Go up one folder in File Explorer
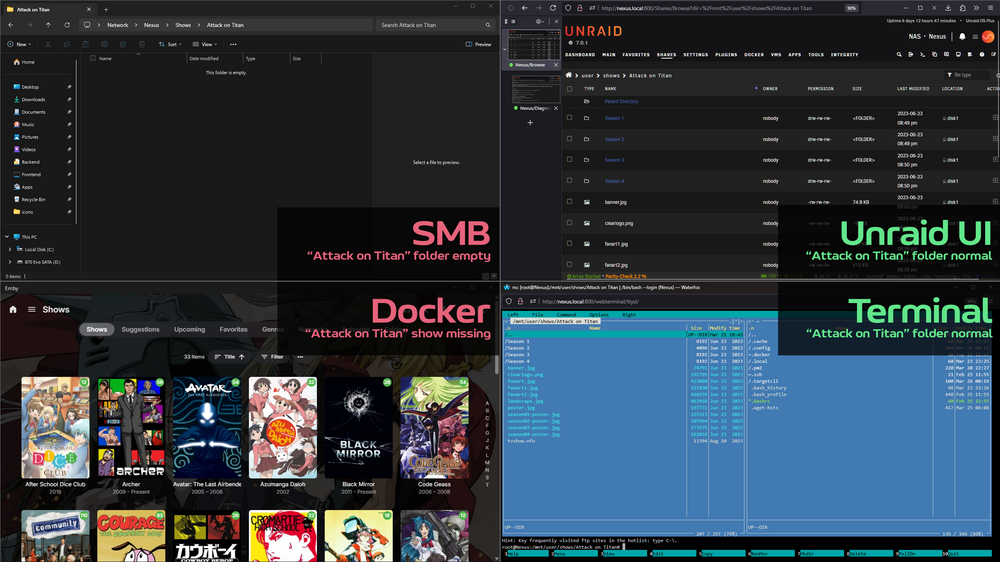The width and height of the screenshot is (1000, 562). pyautogui.click(x=48, y=25)
